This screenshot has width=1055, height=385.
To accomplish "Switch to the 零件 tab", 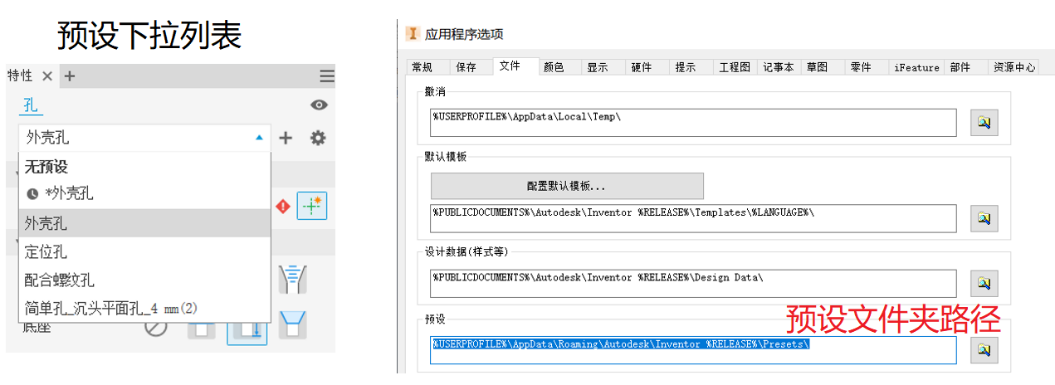I will point(861,67).
